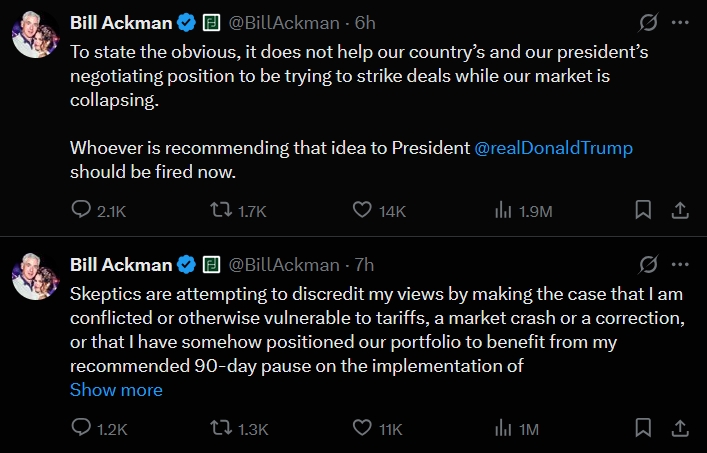Expand second tweet with Show more
The image size is (707, 453).
pyautogui.click(x=116, y=390)
